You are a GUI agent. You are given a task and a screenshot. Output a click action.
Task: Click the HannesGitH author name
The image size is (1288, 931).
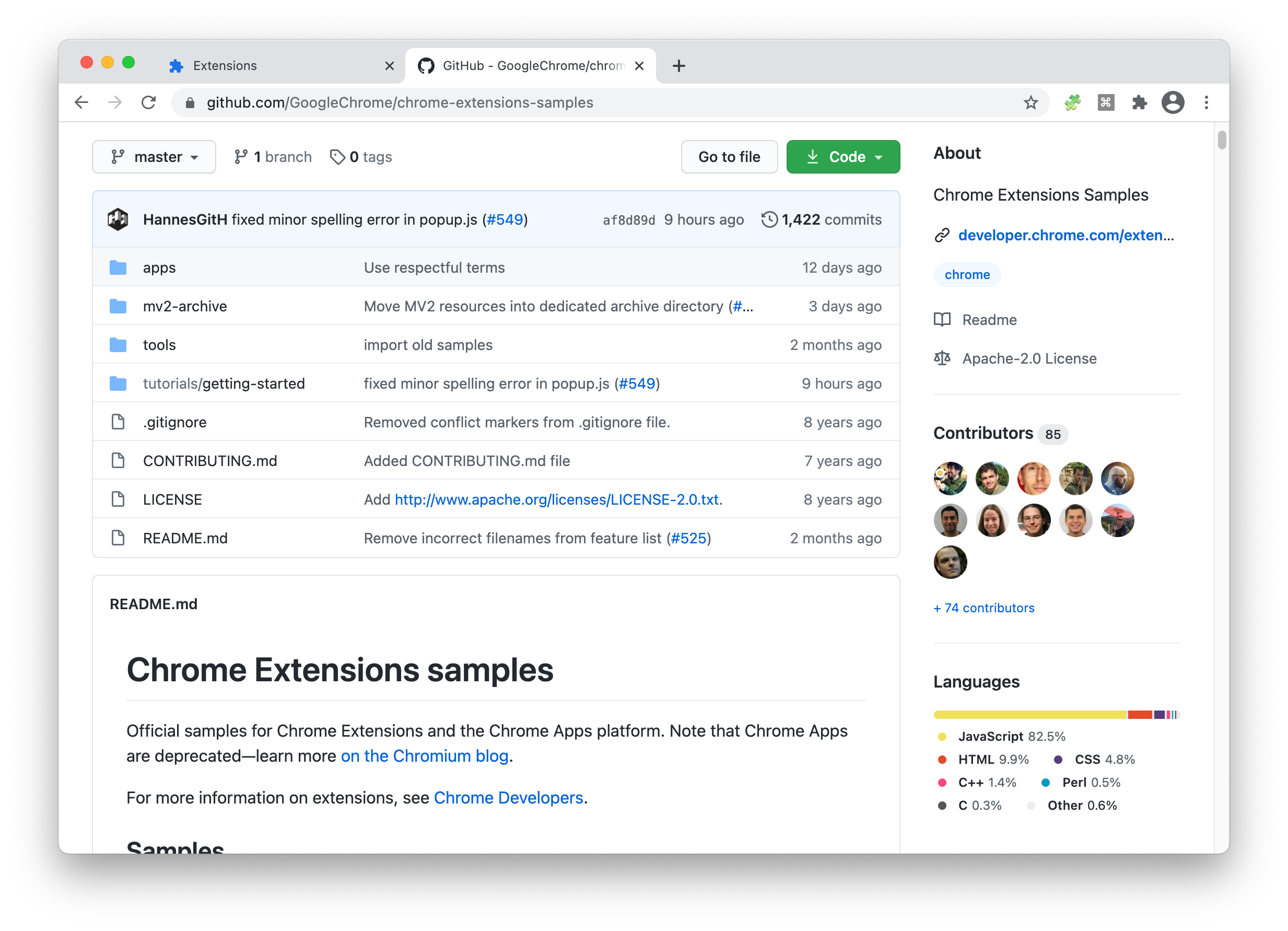[185, 219]
